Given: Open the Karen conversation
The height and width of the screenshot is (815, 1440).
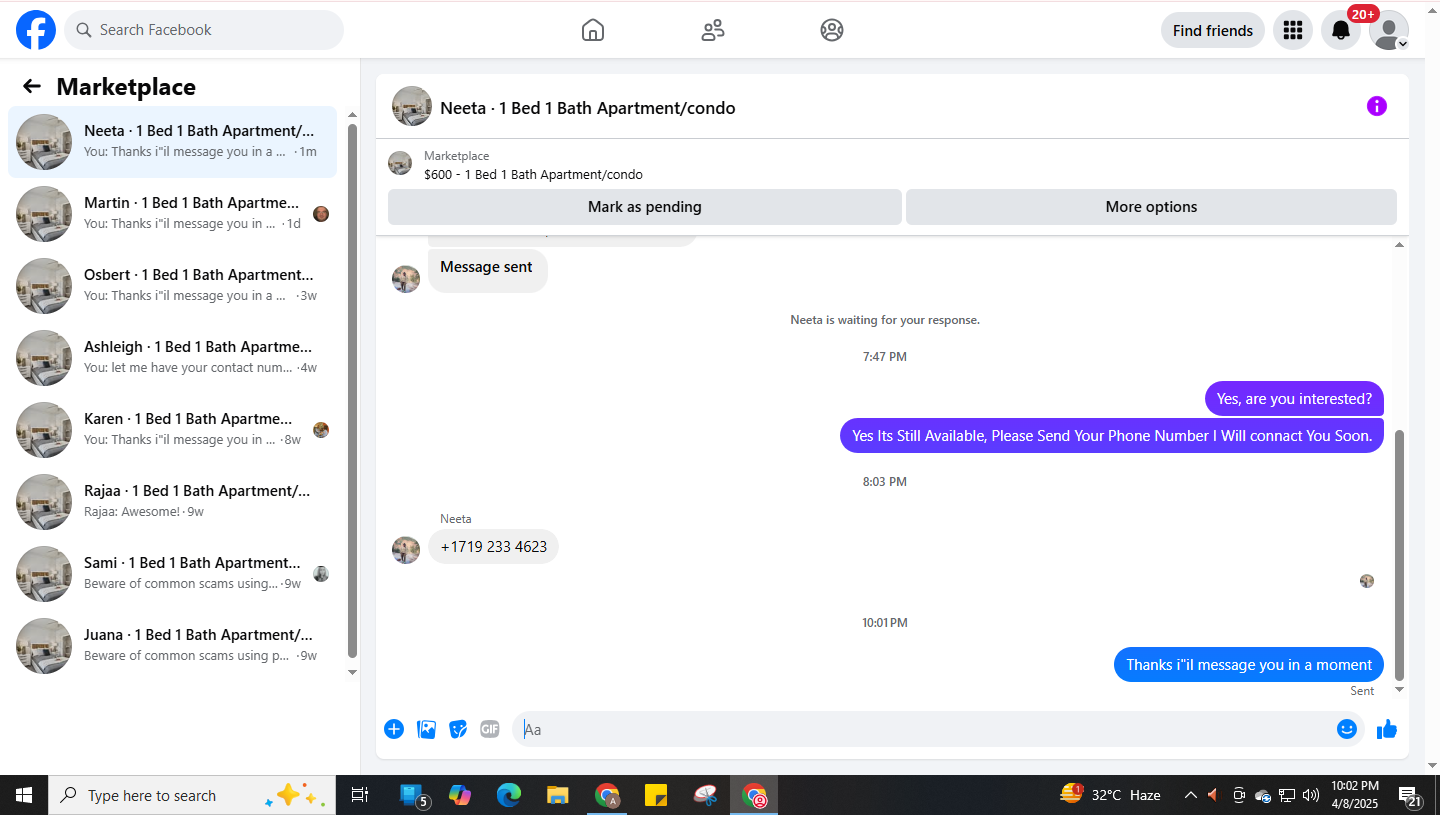Looking at the screenshot, I should pos(172,430).
